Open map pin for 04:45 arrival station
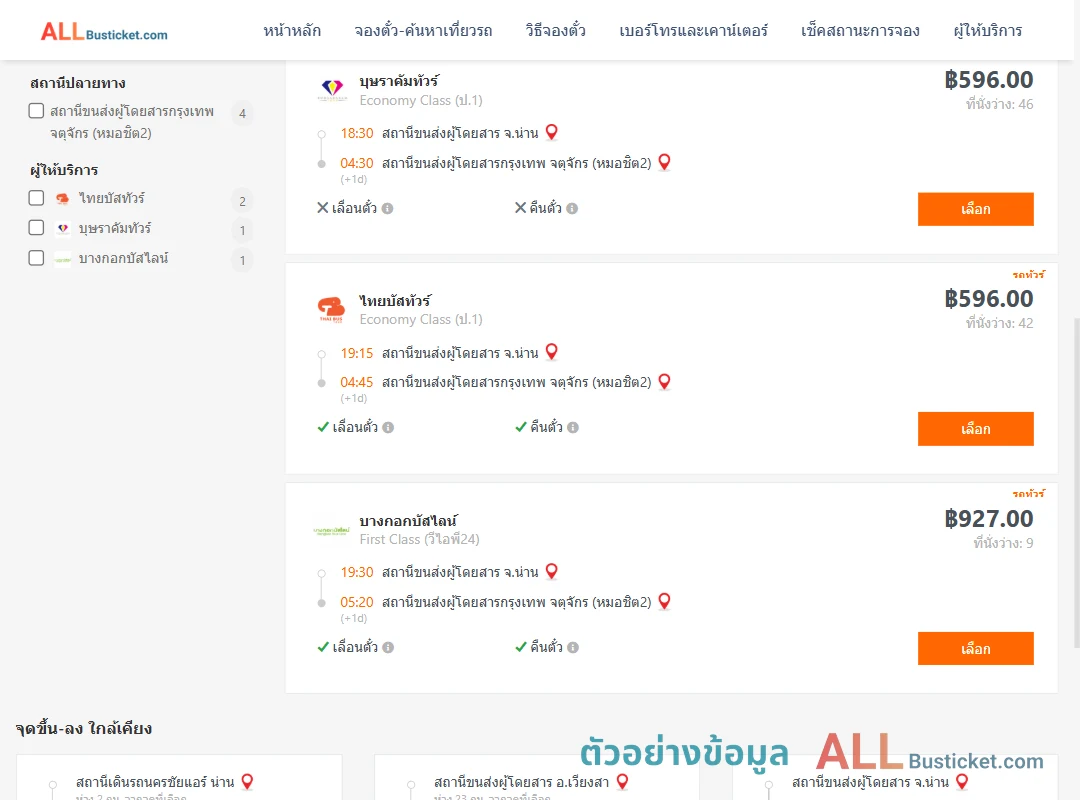This screenshot has width=1080, height=800. click(x=665, y=382)
